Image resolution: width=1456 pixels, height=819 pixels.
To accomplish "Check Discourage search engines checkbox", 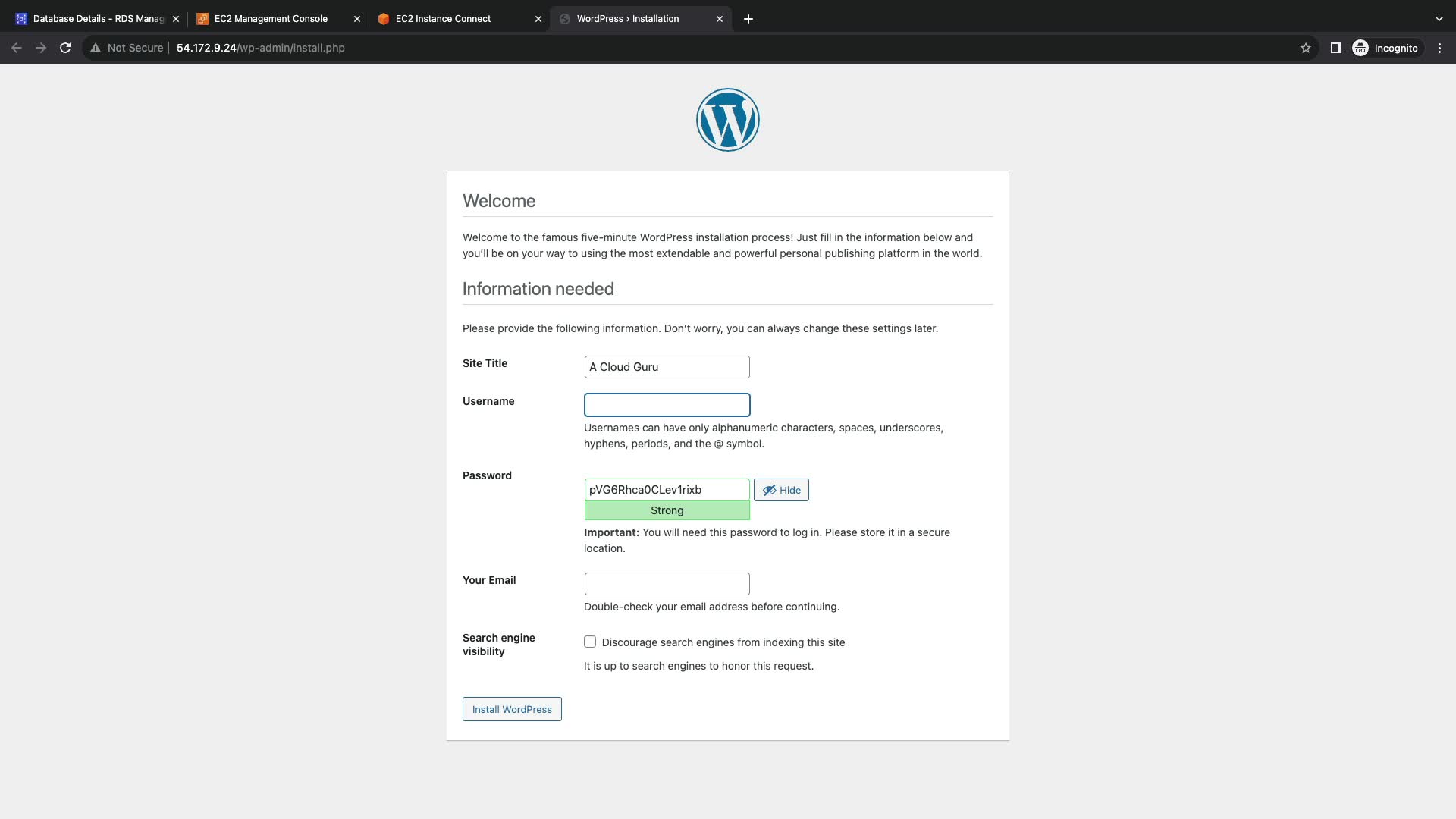I will (x=590, y=642).
